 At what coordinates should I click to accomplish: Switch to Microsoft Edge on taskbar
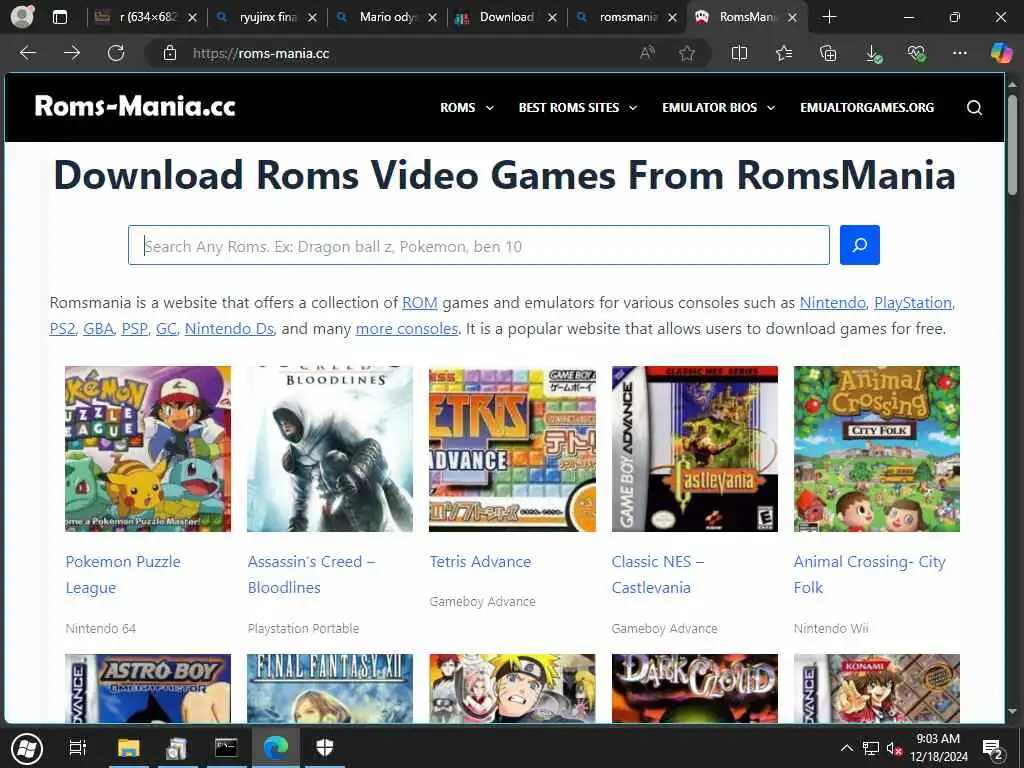pos(276,748)
